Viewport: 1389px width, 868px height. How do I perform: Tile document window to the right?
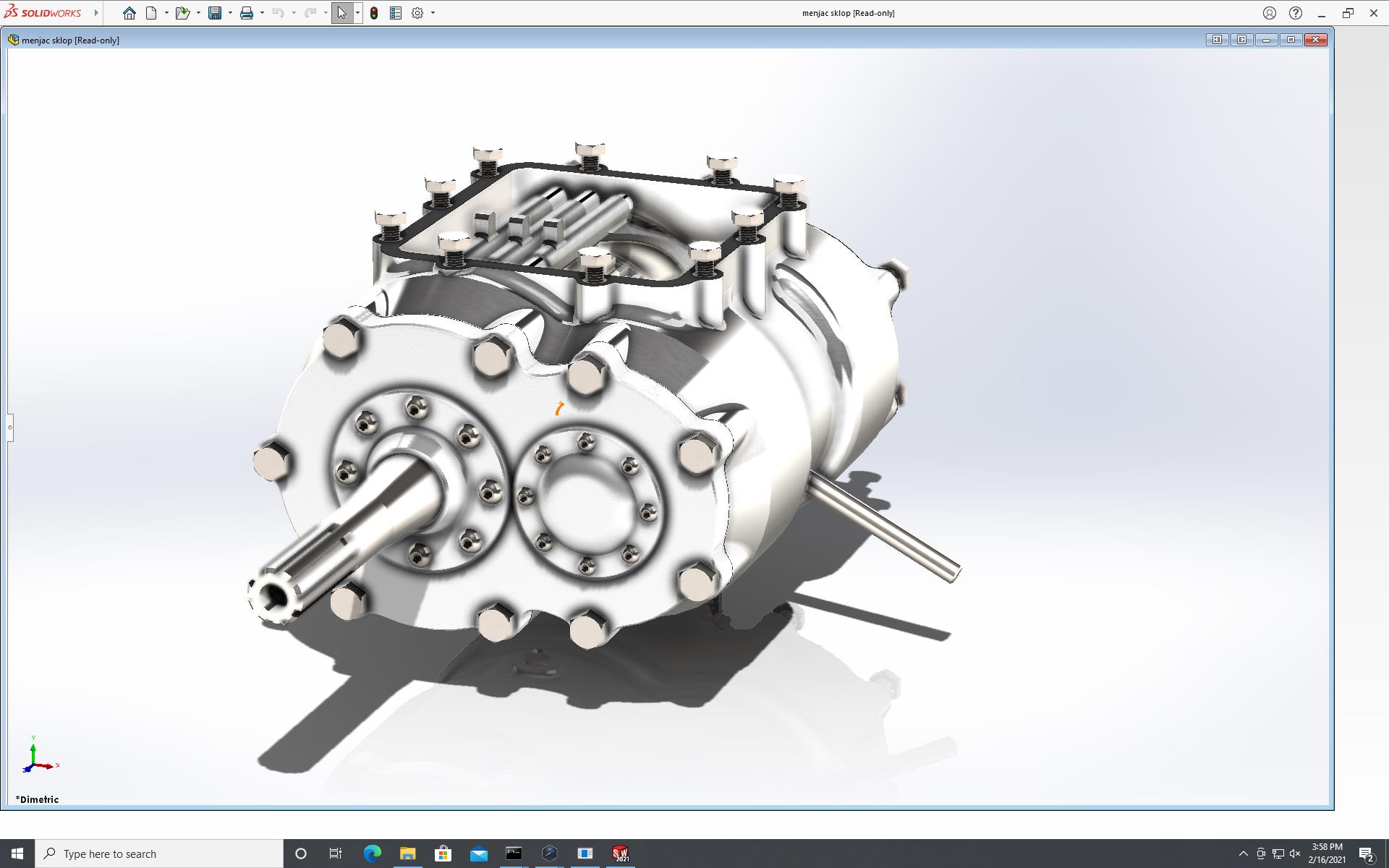pos(1241,40)
